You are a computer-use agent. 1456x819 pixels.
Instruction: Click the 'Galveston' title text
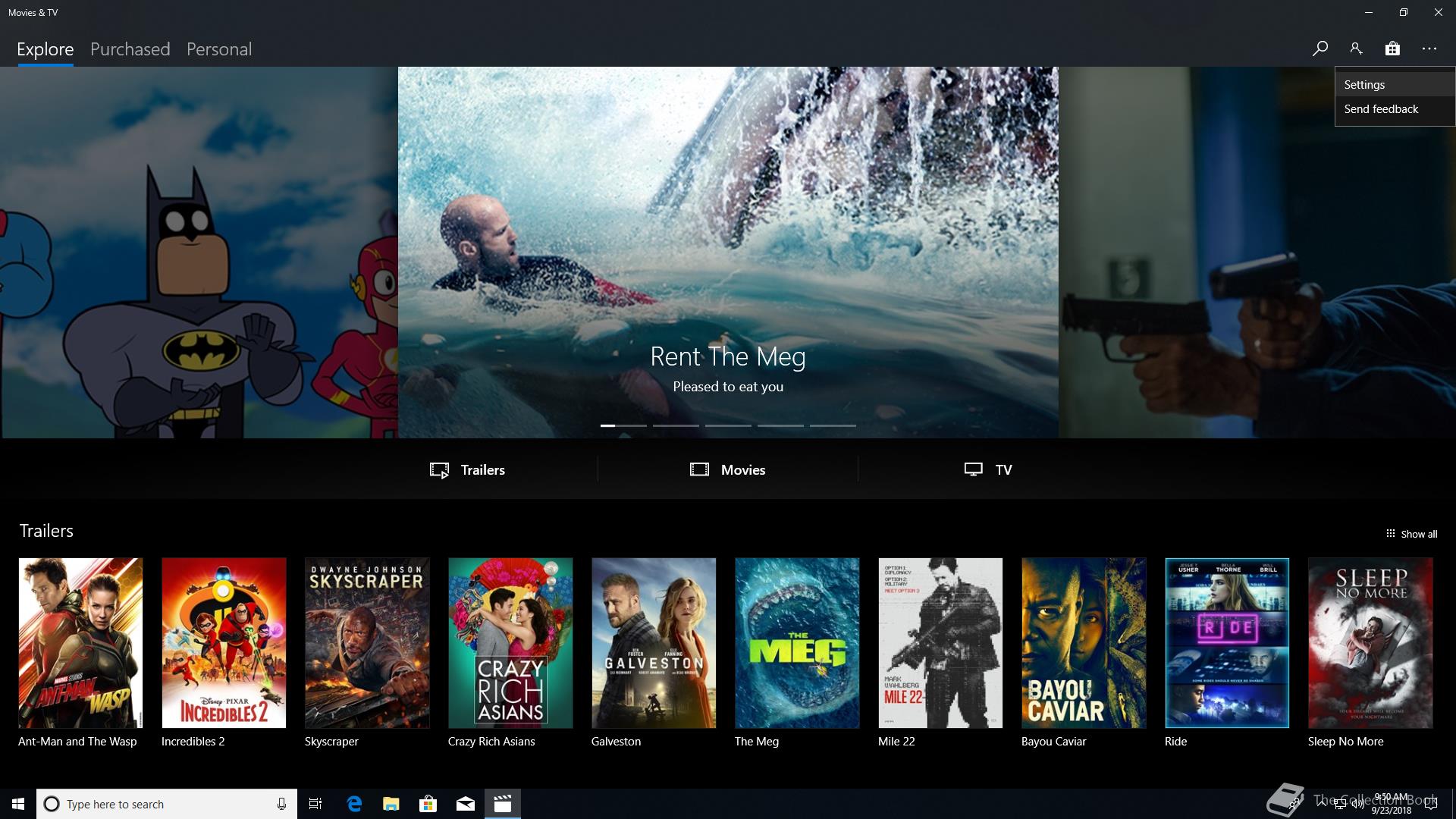pyautogui.click(x=616, y=742)
